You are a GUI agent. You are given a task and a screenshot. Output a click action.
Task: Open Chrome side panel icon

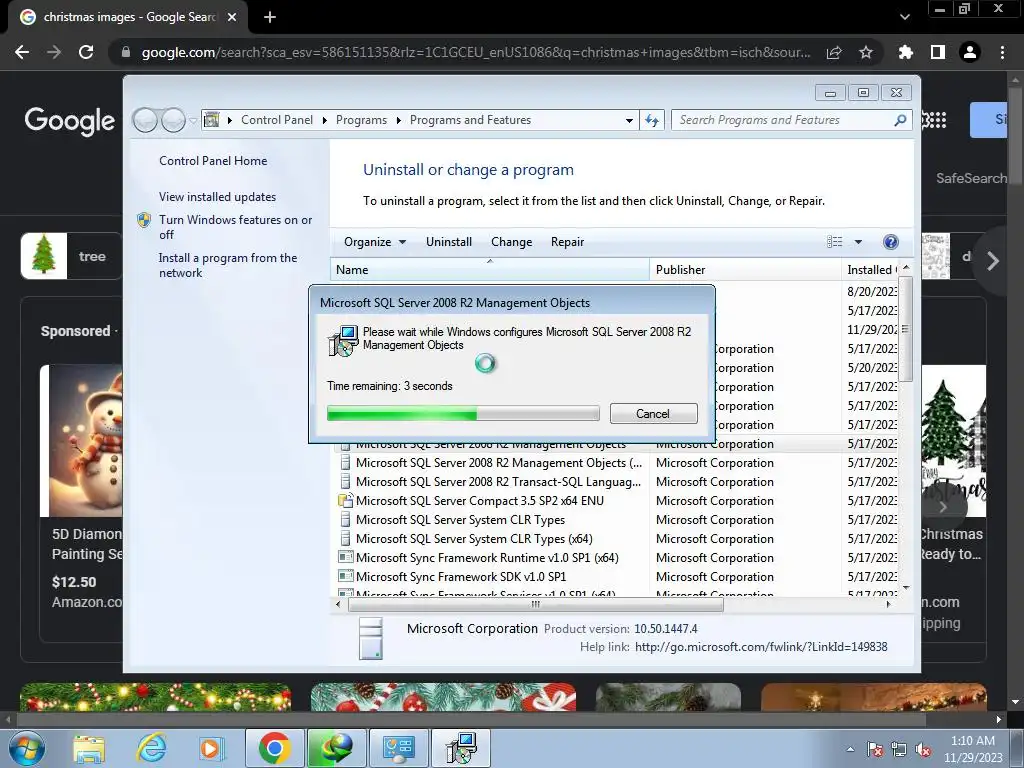(x=938, y=52)
